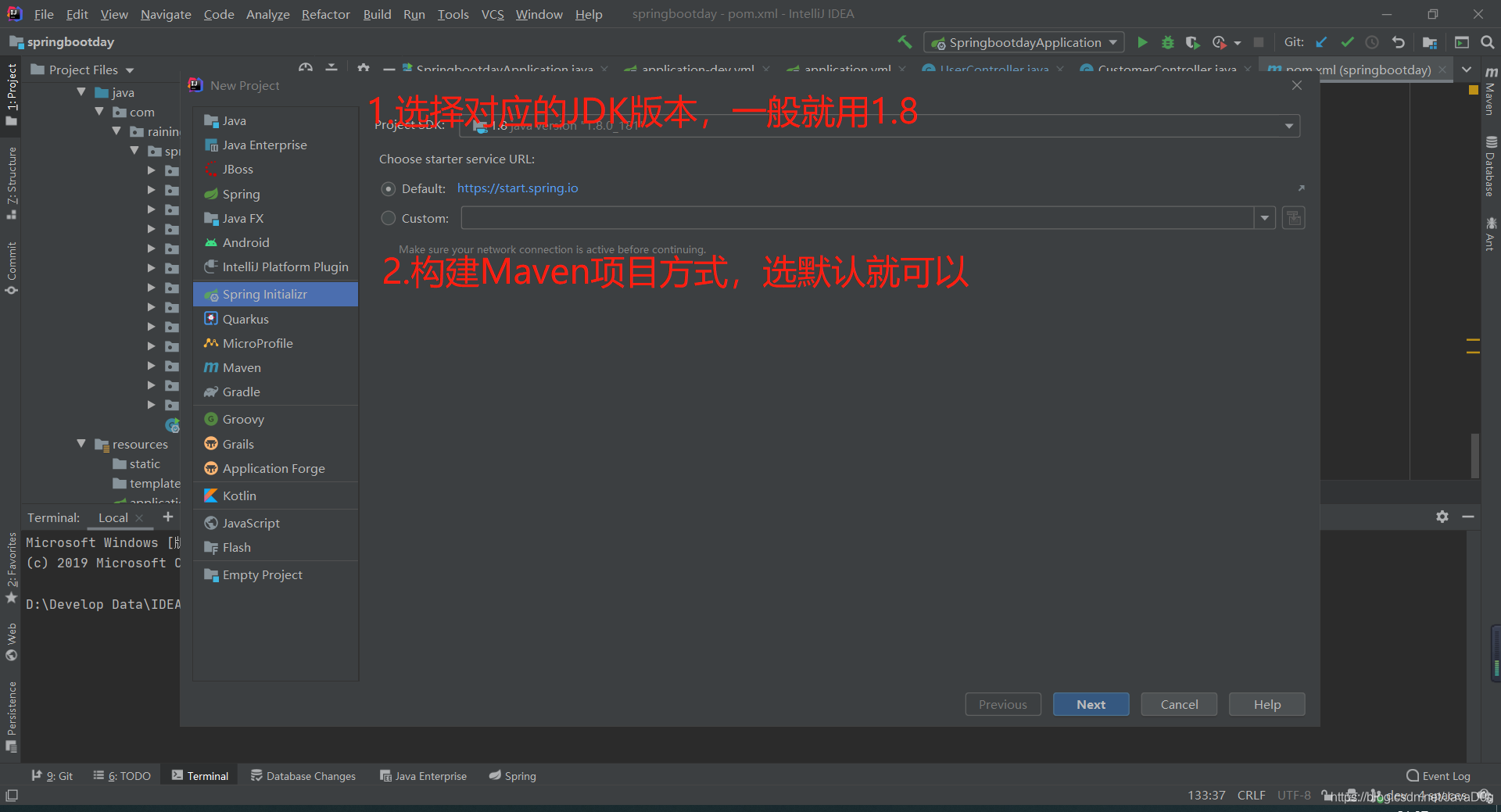Open the Favorites side panel
Viewport: 1501px width, 812px height.
tap(12, 567)
